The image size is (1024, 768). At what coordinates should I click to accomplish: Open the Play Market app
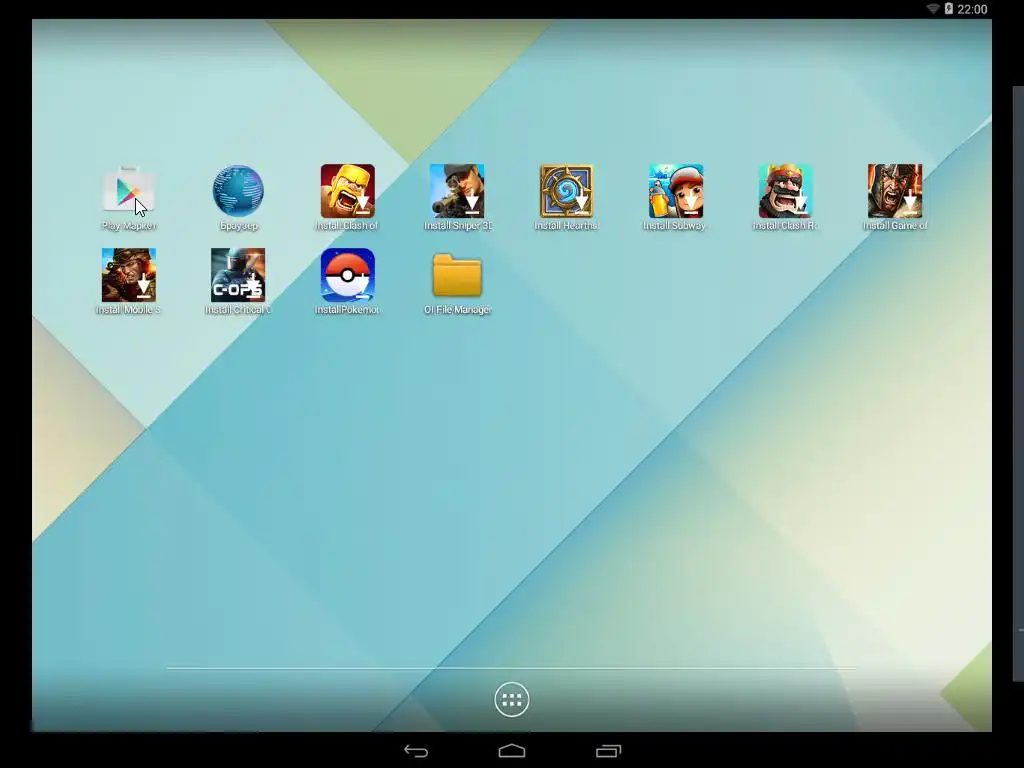(129, 190)
